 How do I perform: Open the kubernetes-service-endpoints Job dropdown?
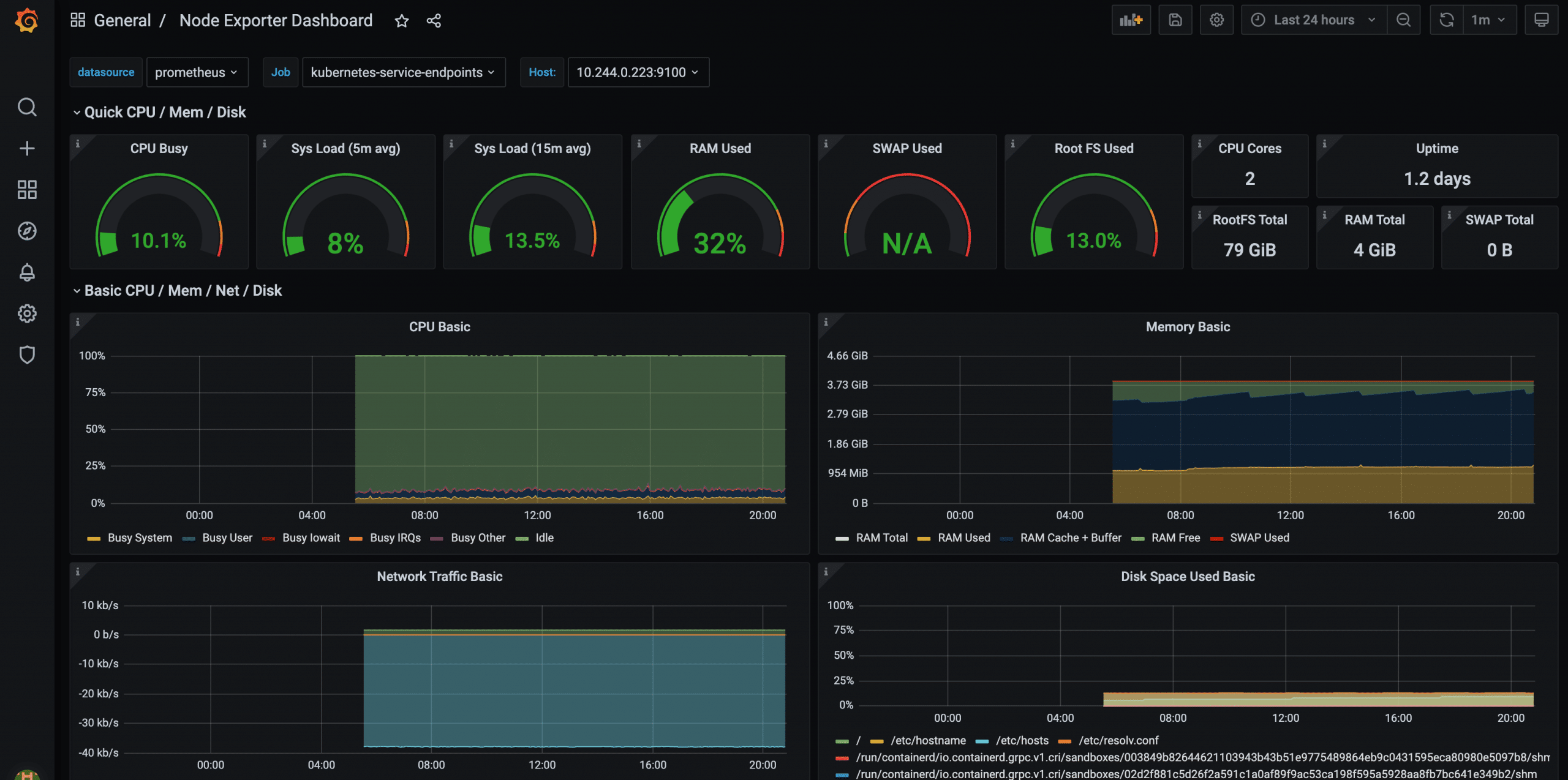[x=403, y=72]
